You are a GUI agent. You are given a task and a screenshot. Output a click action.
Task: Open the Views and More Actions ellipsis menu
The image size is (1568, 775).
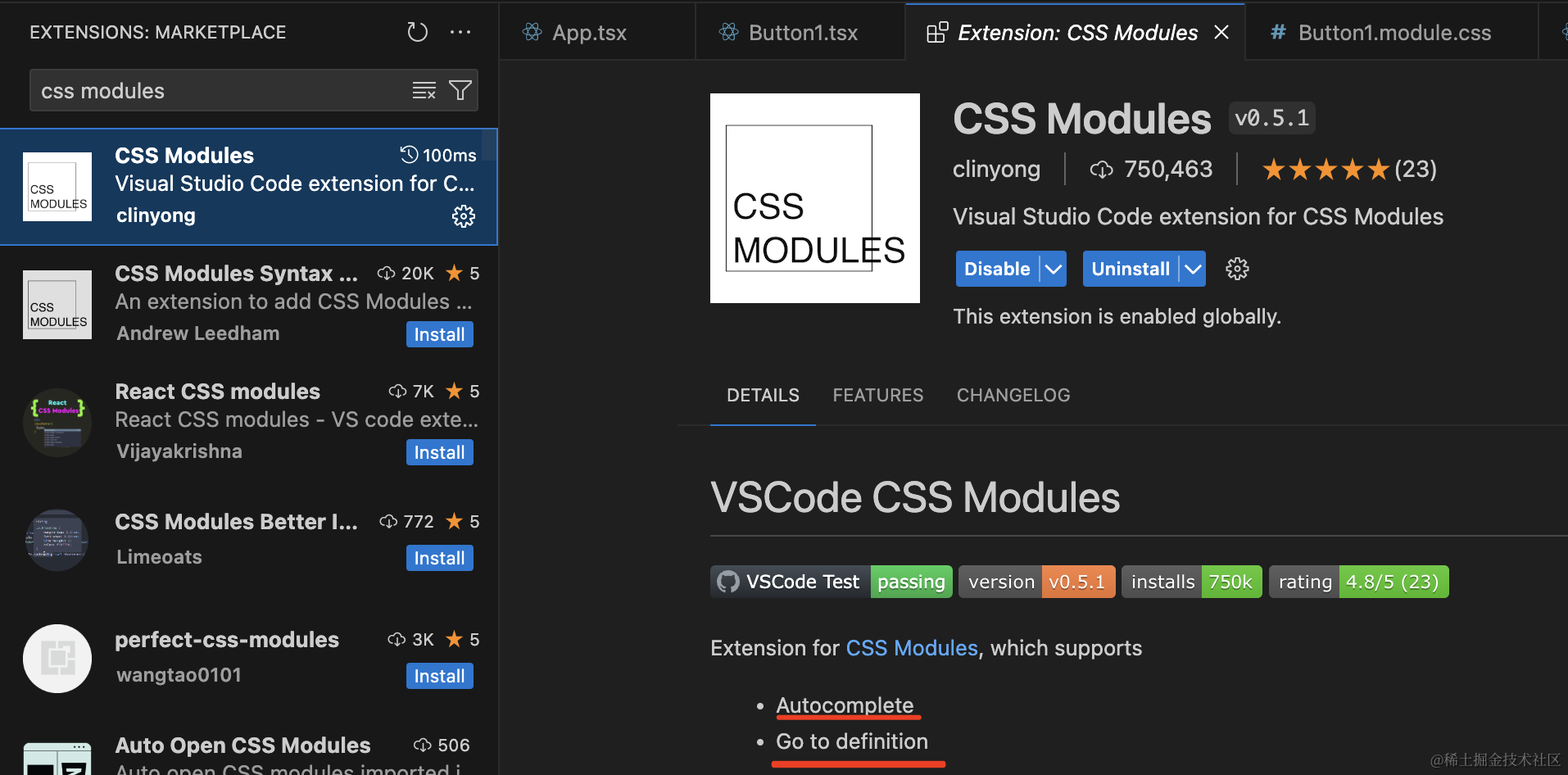point(460,33)
